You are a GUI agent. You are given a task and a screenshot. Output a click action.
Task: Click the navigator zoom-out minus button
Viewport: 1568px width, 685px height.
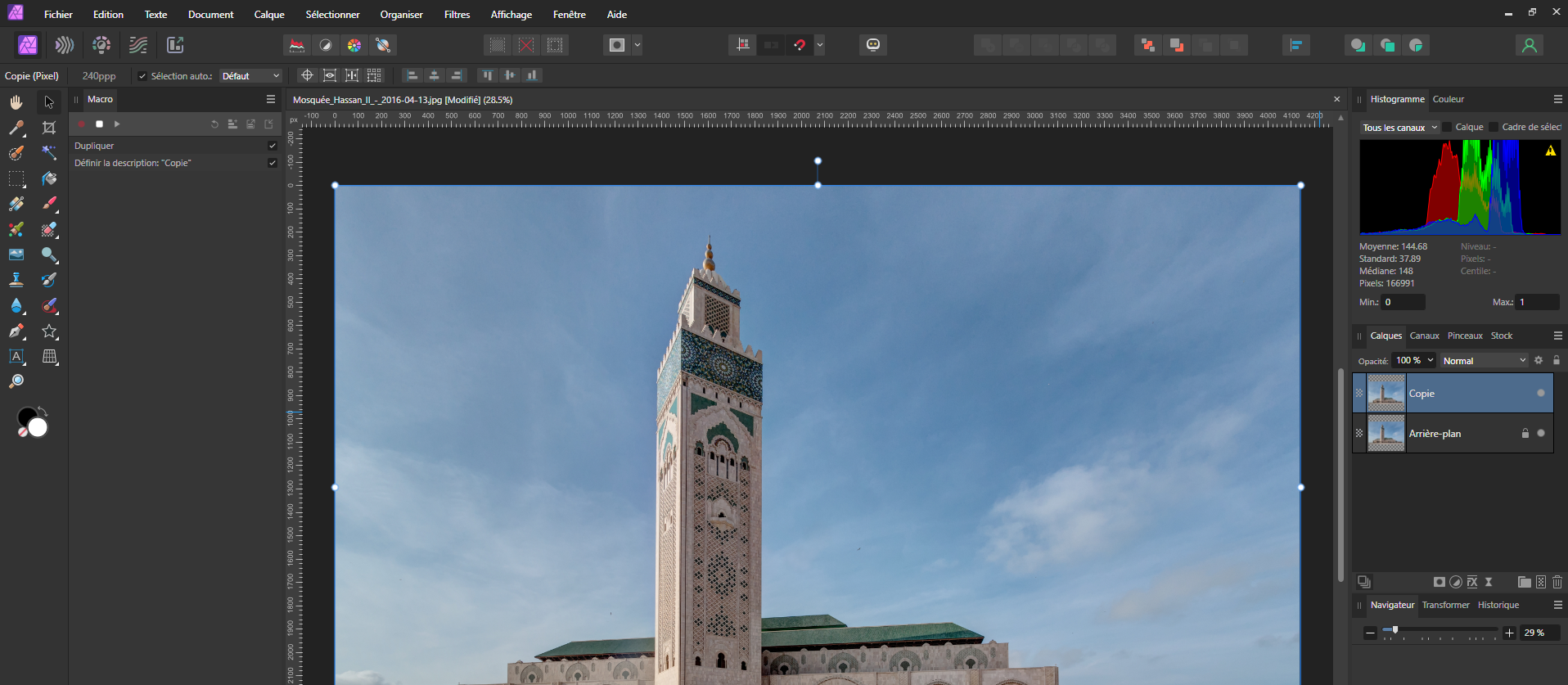tap(1370, 633)
